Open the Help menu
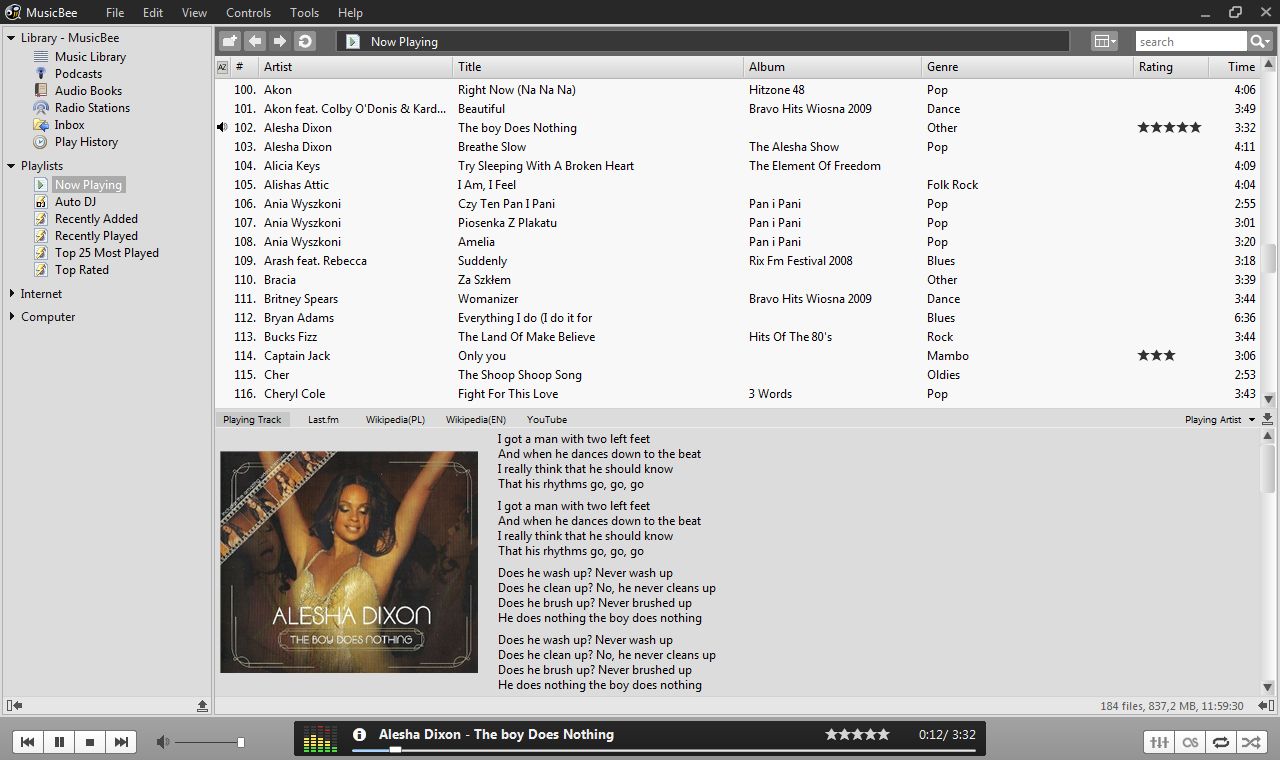Screen dimensions: 1280x760 tap(350, 13)
